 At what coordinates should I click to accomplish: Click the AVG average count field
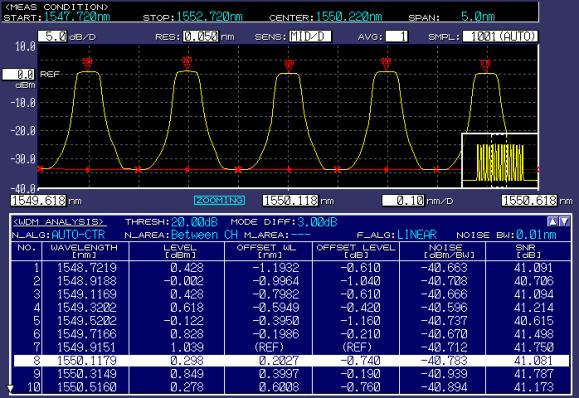397,36
